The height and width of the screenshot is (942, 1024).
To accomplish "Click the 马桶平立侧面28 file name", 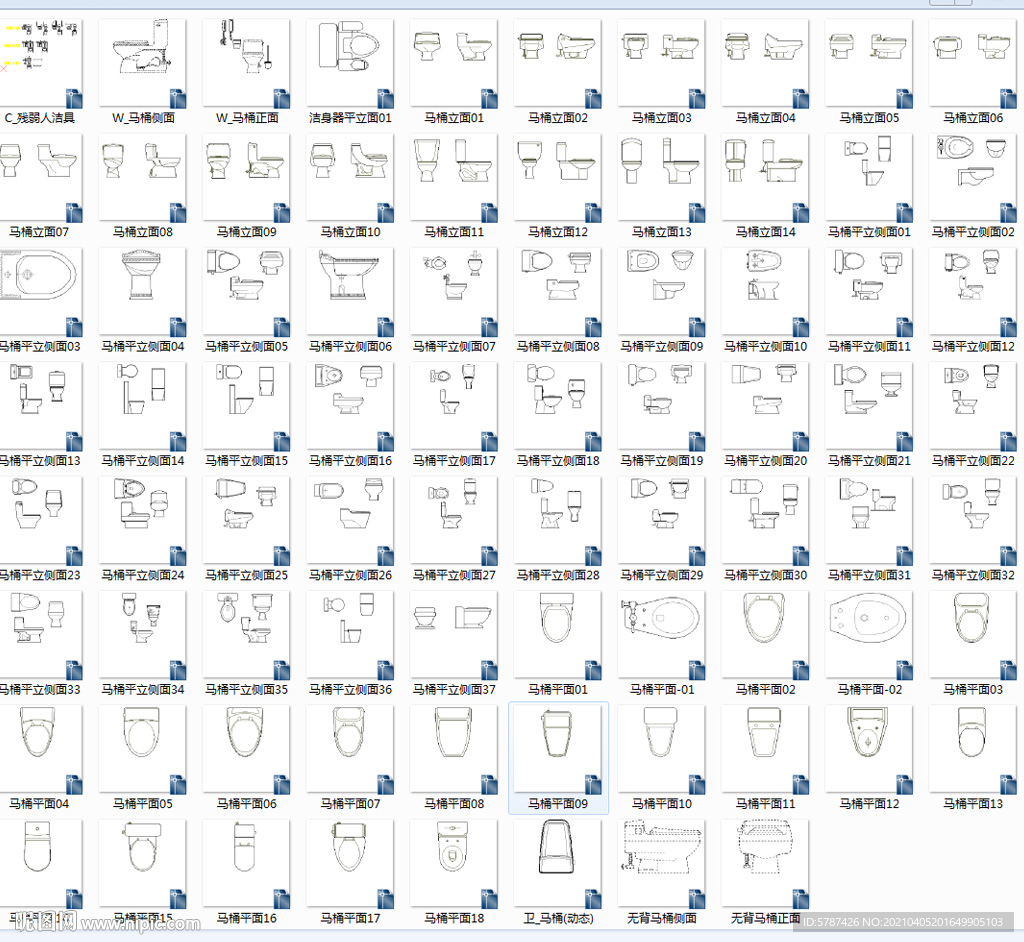I will point(558,575).
